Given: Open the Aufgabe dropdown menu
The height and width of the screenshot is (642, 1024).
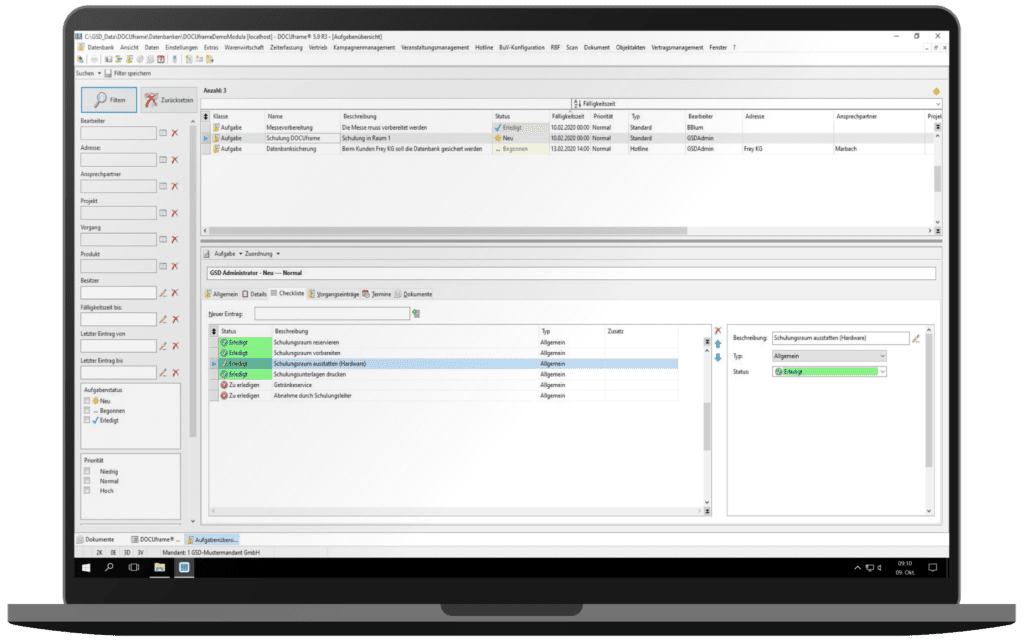Looking at the screenshot, I should click(228, 254).
